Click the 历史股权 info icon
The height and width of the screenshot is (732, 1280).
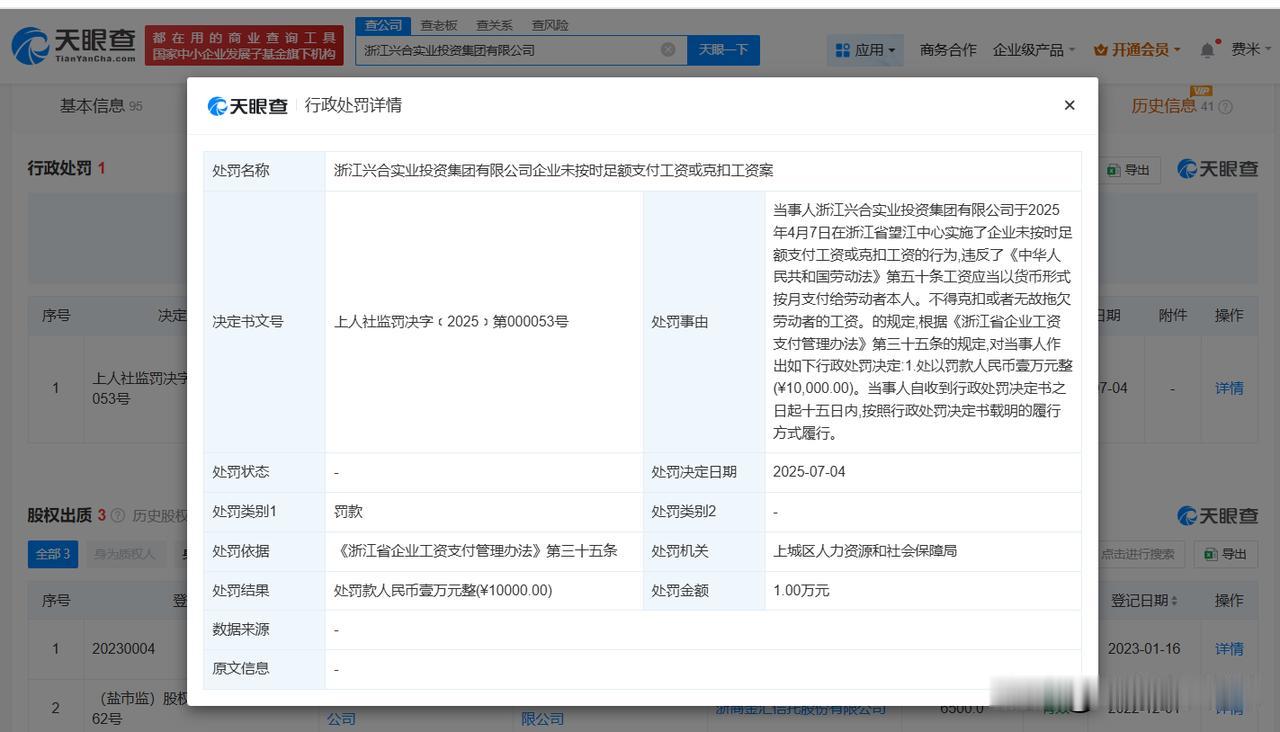tap(118, 516)
